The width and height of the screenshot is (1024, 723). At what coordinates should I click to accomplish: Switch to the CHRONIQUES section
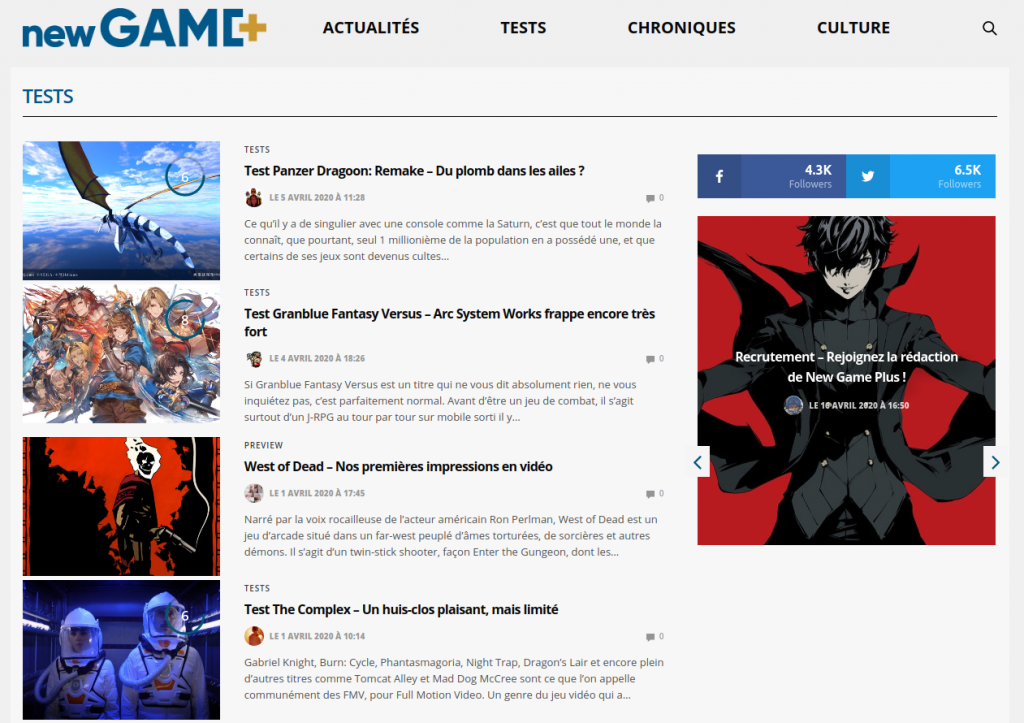point(681,28)
